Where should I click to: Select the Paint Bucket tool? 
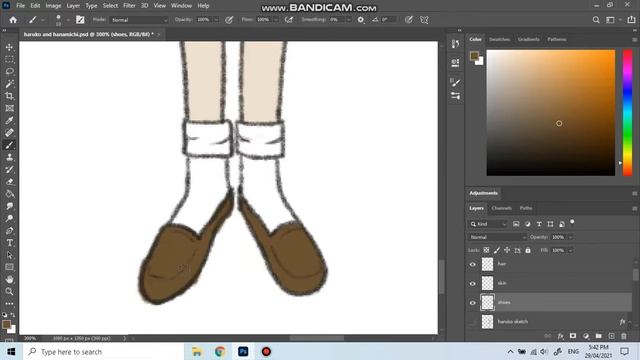[x=9, y=194]
